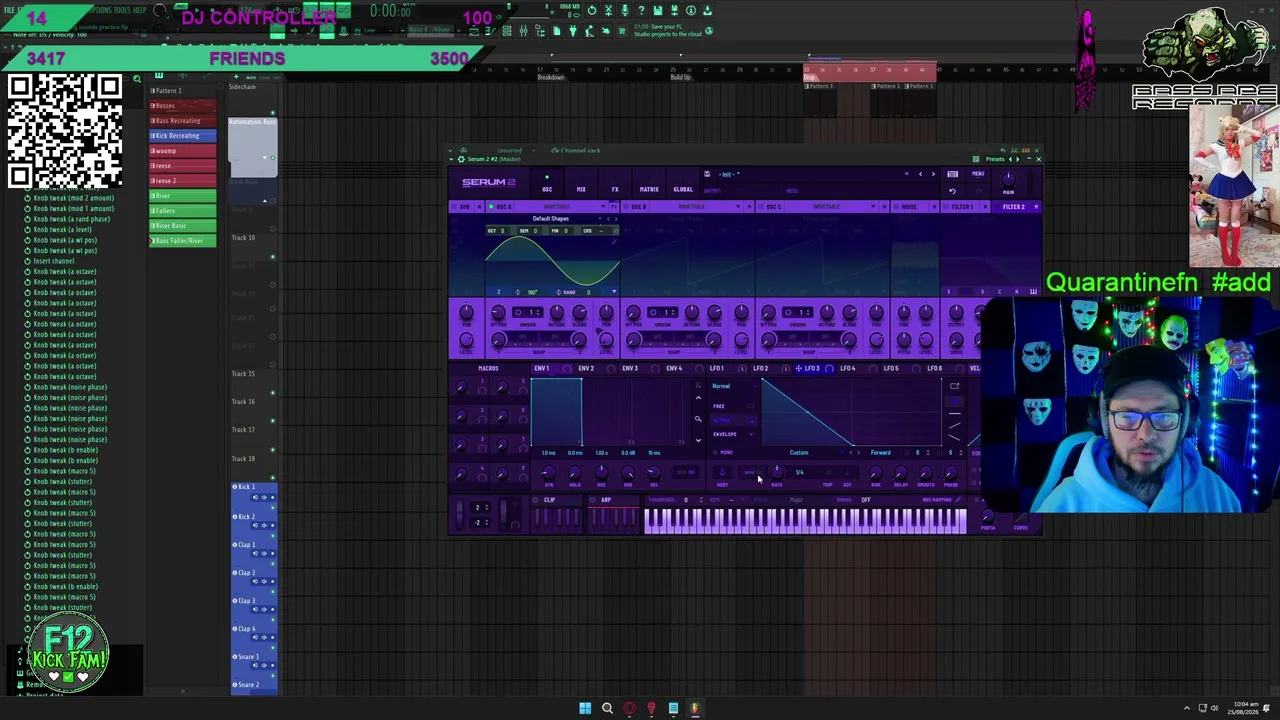Open the plugin settings gear for Serum 2
Image resolution: width=1280 pixels, height=720 pixels.
(x=461, y=159)
